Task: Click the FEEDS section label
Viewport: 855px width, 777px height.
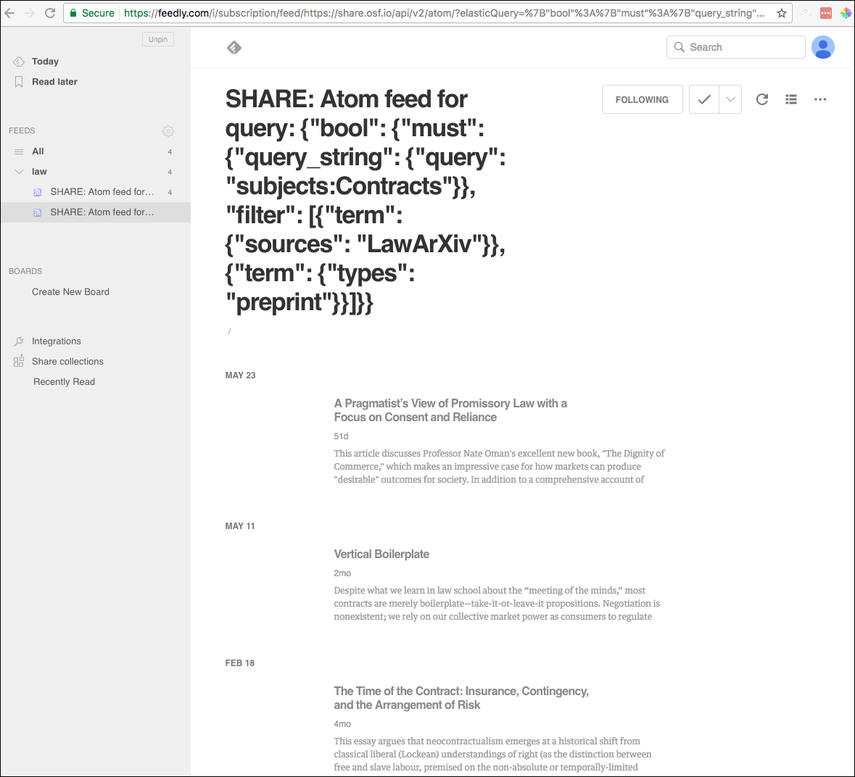Action: pos(22,131)
